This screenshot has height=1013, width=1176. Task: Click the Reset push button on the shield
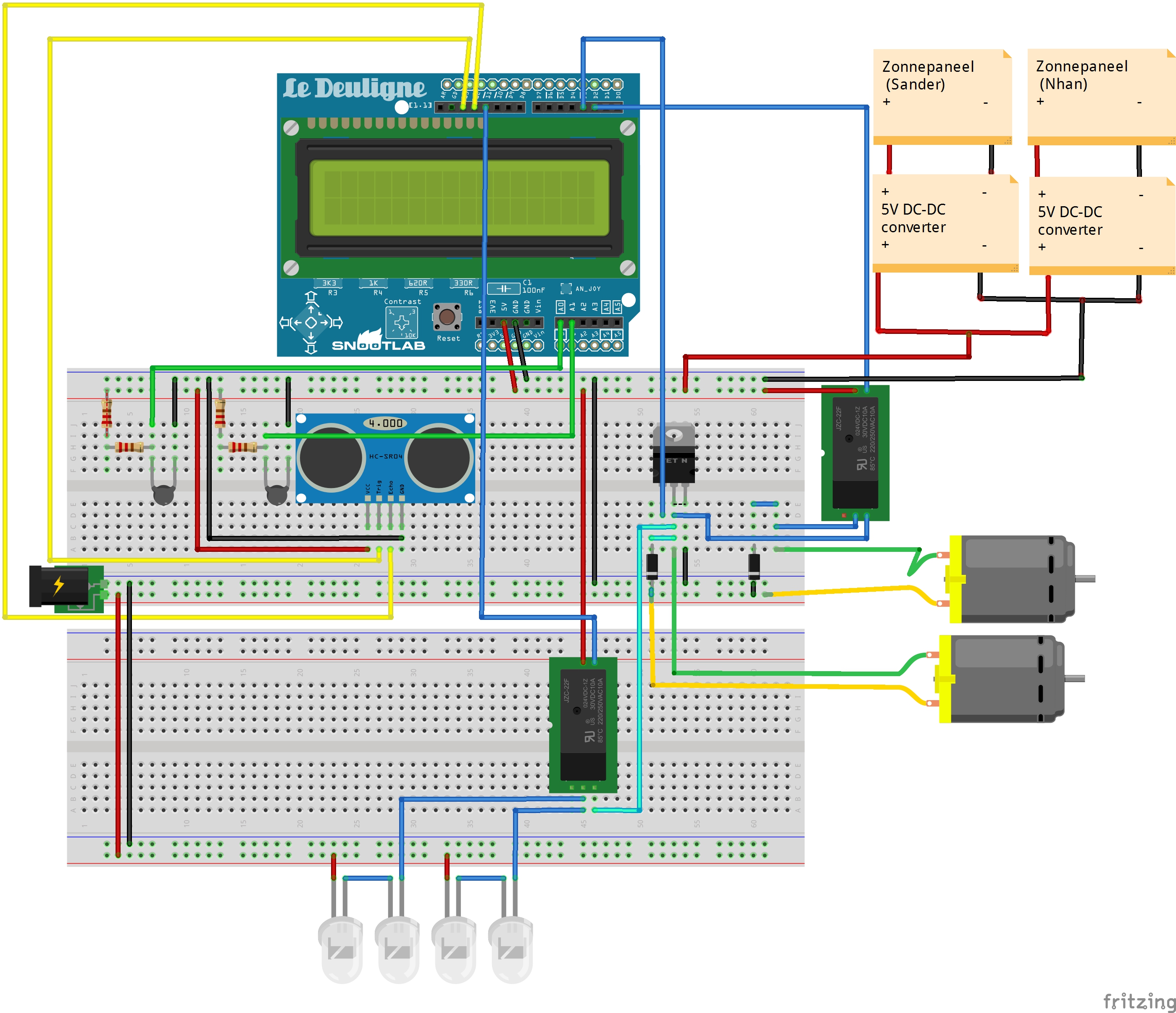(x=447, y=317)
